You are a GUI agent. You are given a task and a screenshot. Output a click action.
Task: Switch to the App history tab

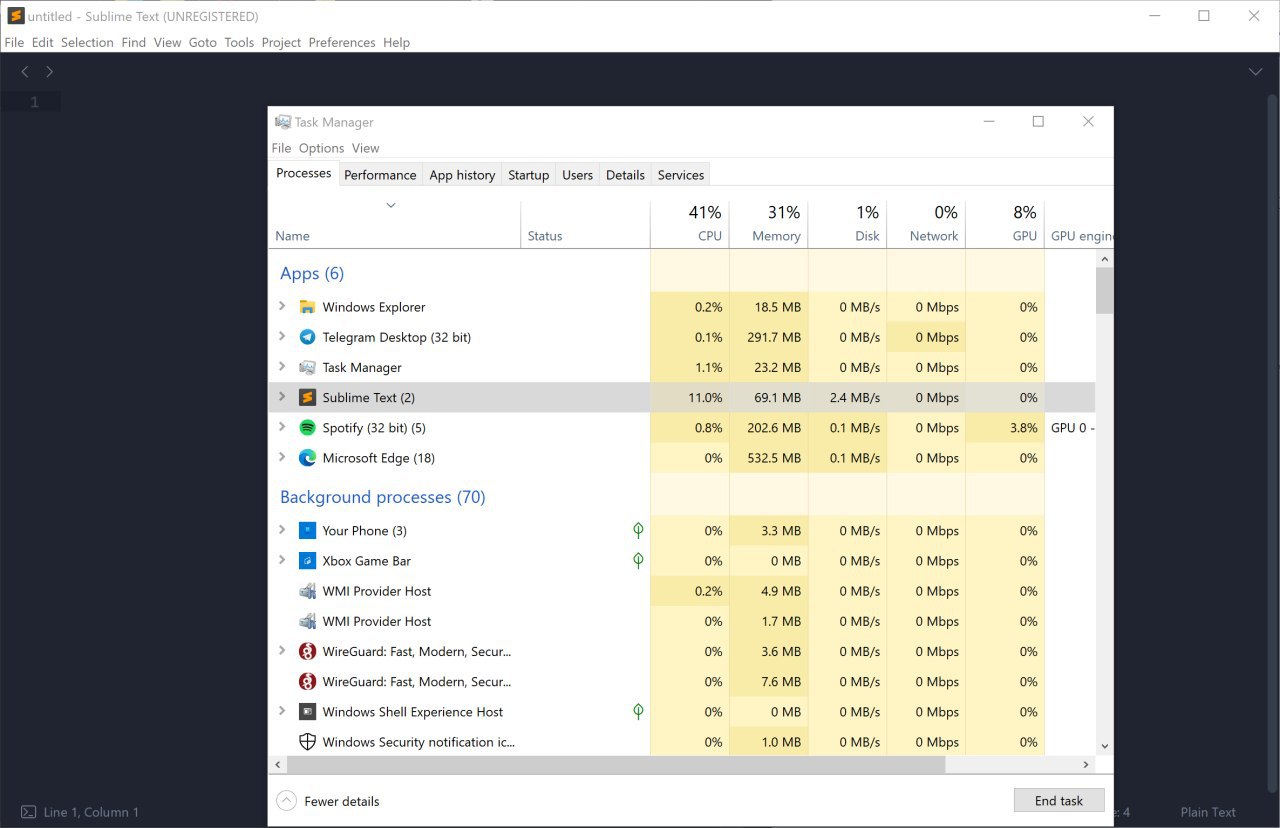coord(462,175)
